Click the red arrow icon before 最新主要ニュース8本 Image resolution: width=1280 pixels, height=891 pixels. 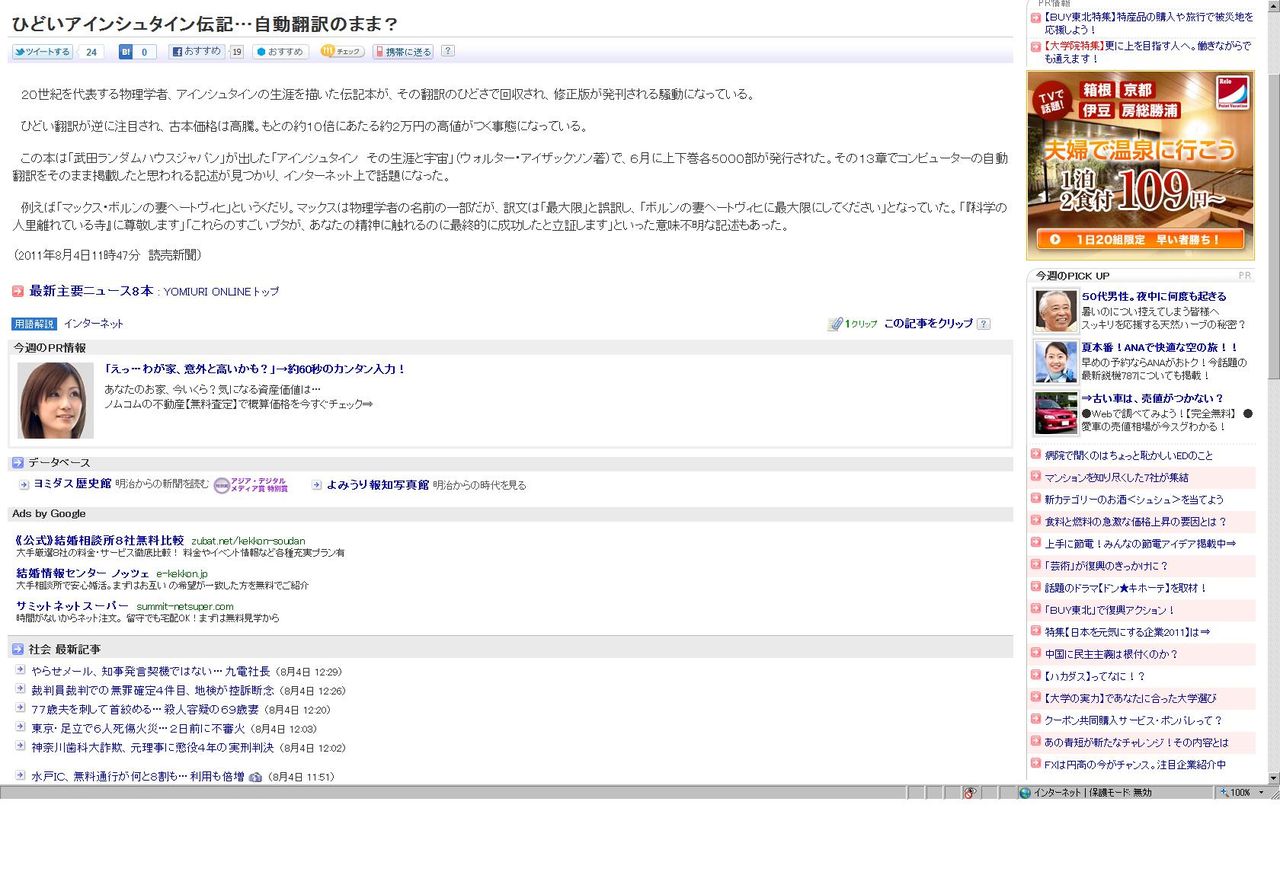[x=18, y=291]
